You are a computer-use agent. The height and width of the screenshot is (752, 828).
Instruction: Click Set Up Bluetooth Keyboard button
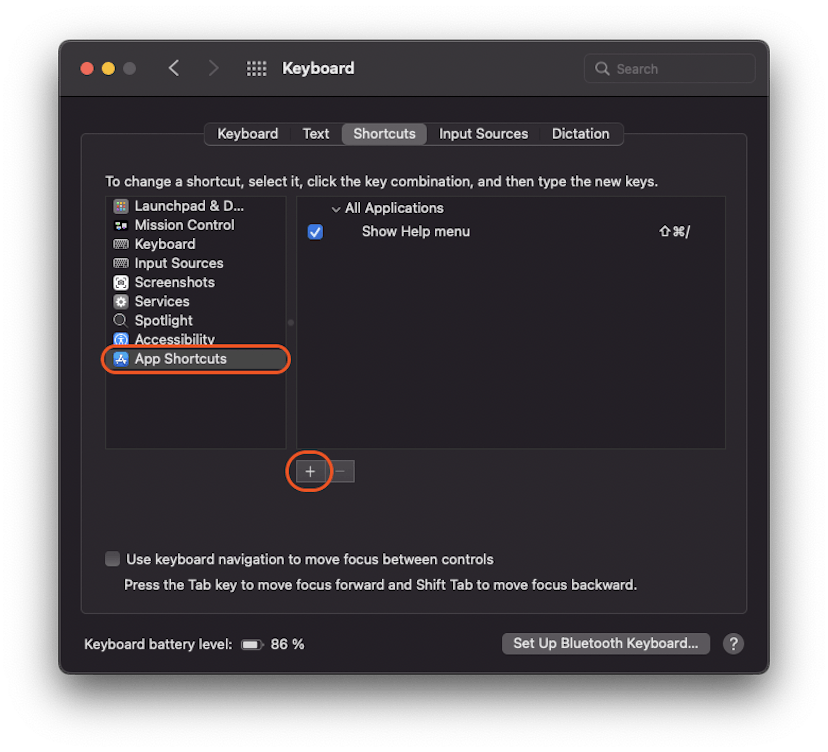(605, 643)
